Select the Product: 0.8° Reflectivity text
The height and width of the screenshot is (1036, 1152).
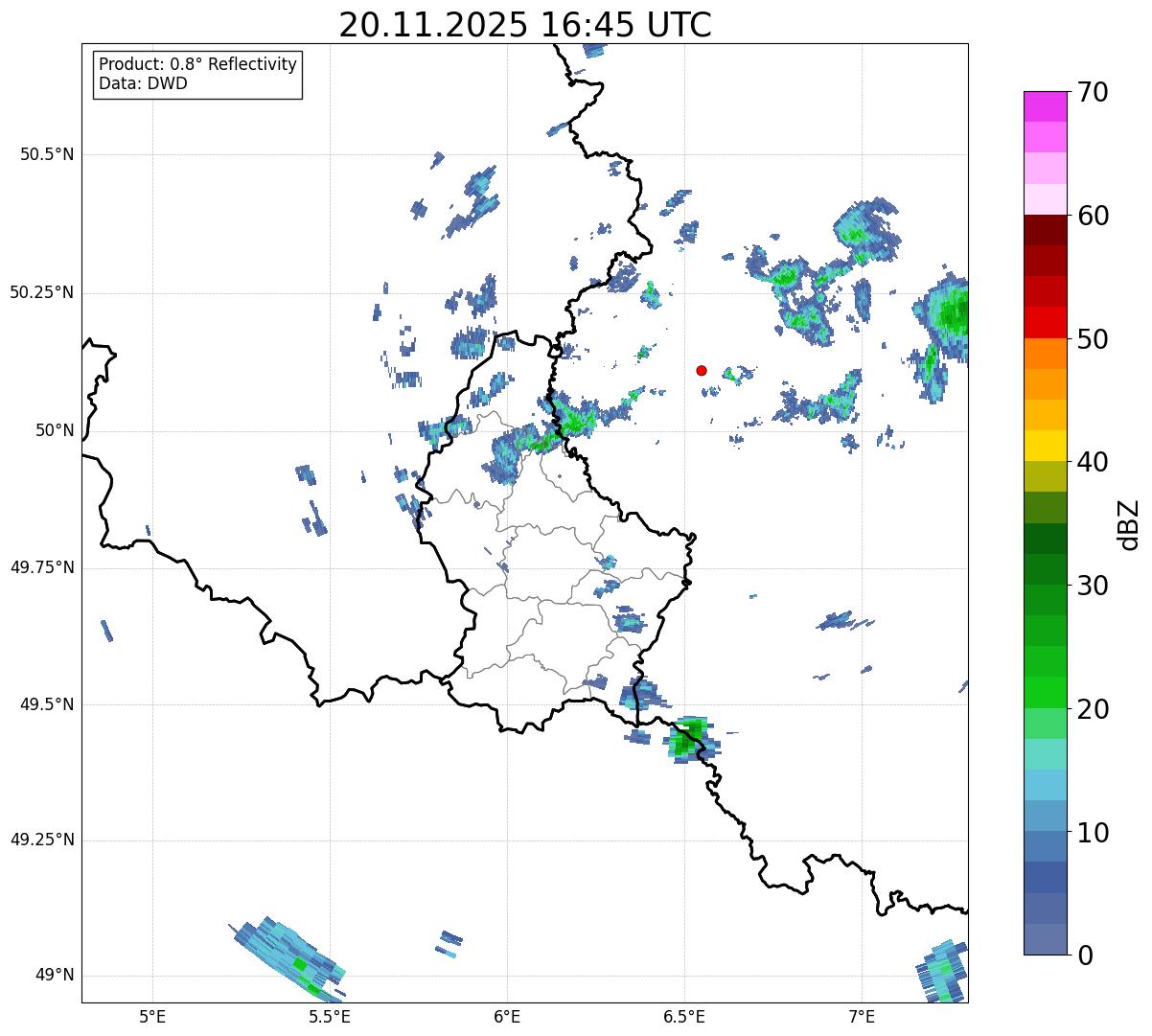coord(197,64)
